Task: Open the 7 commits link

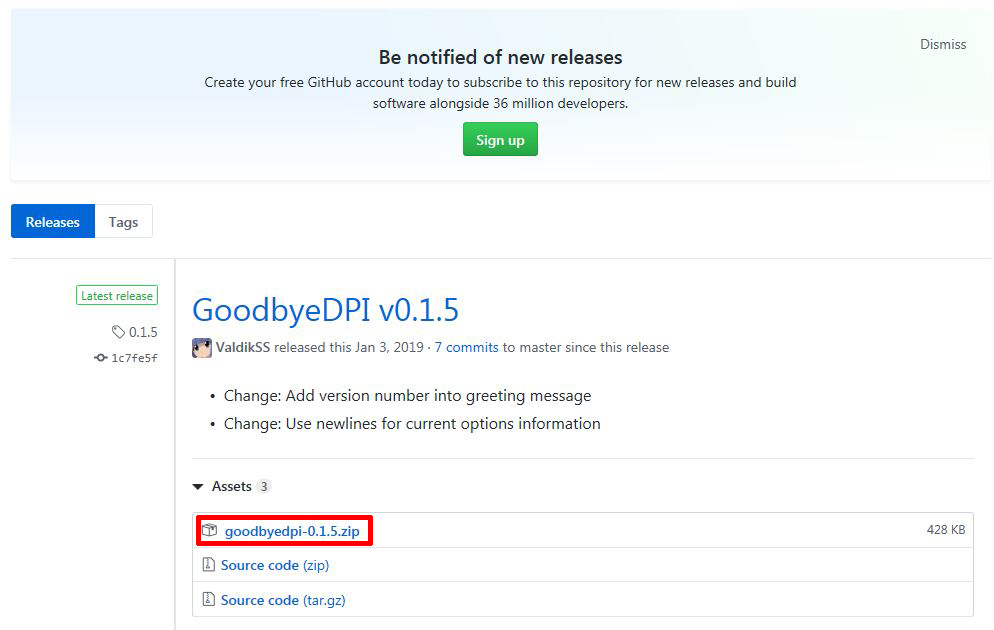Action: [x=467, y=347]
